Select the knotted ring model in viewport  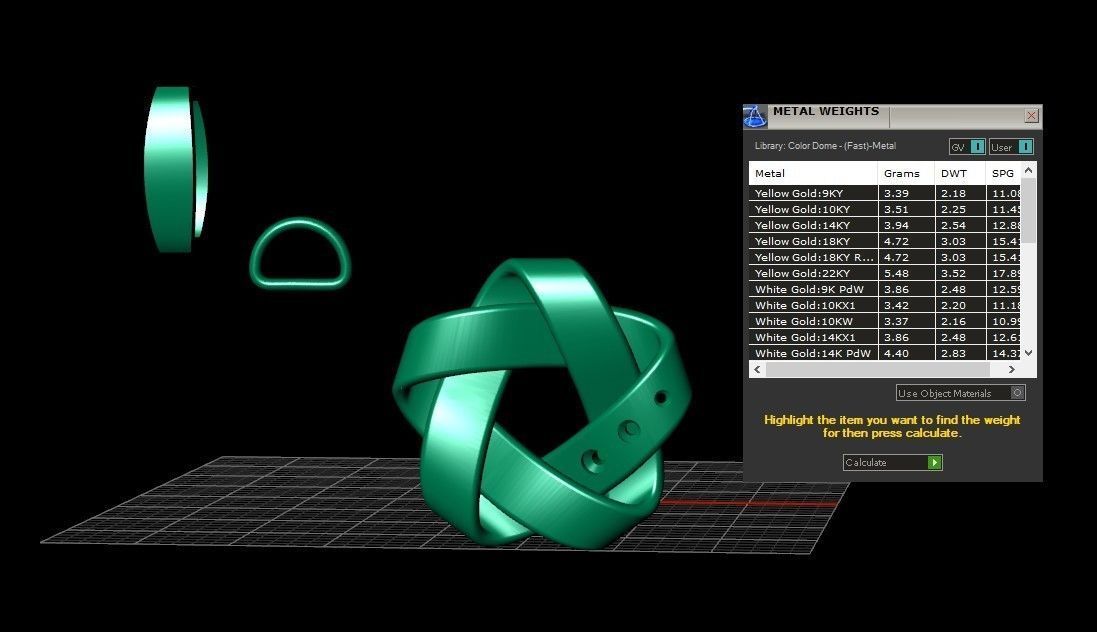coord(542,402)
